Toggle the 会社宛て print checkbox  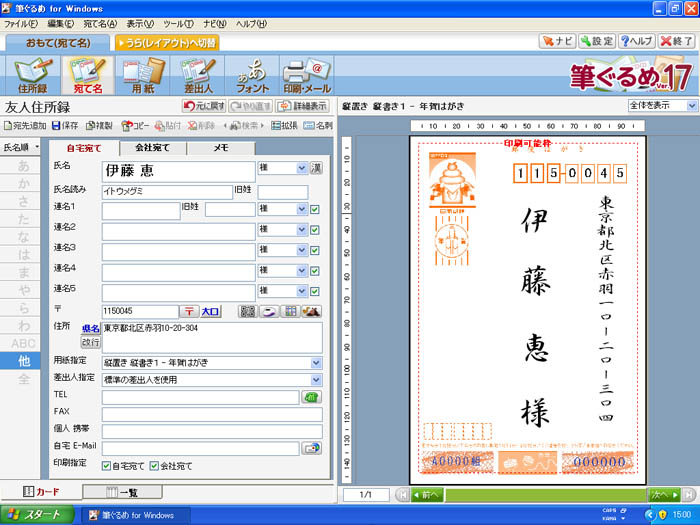tap(156, 466)
